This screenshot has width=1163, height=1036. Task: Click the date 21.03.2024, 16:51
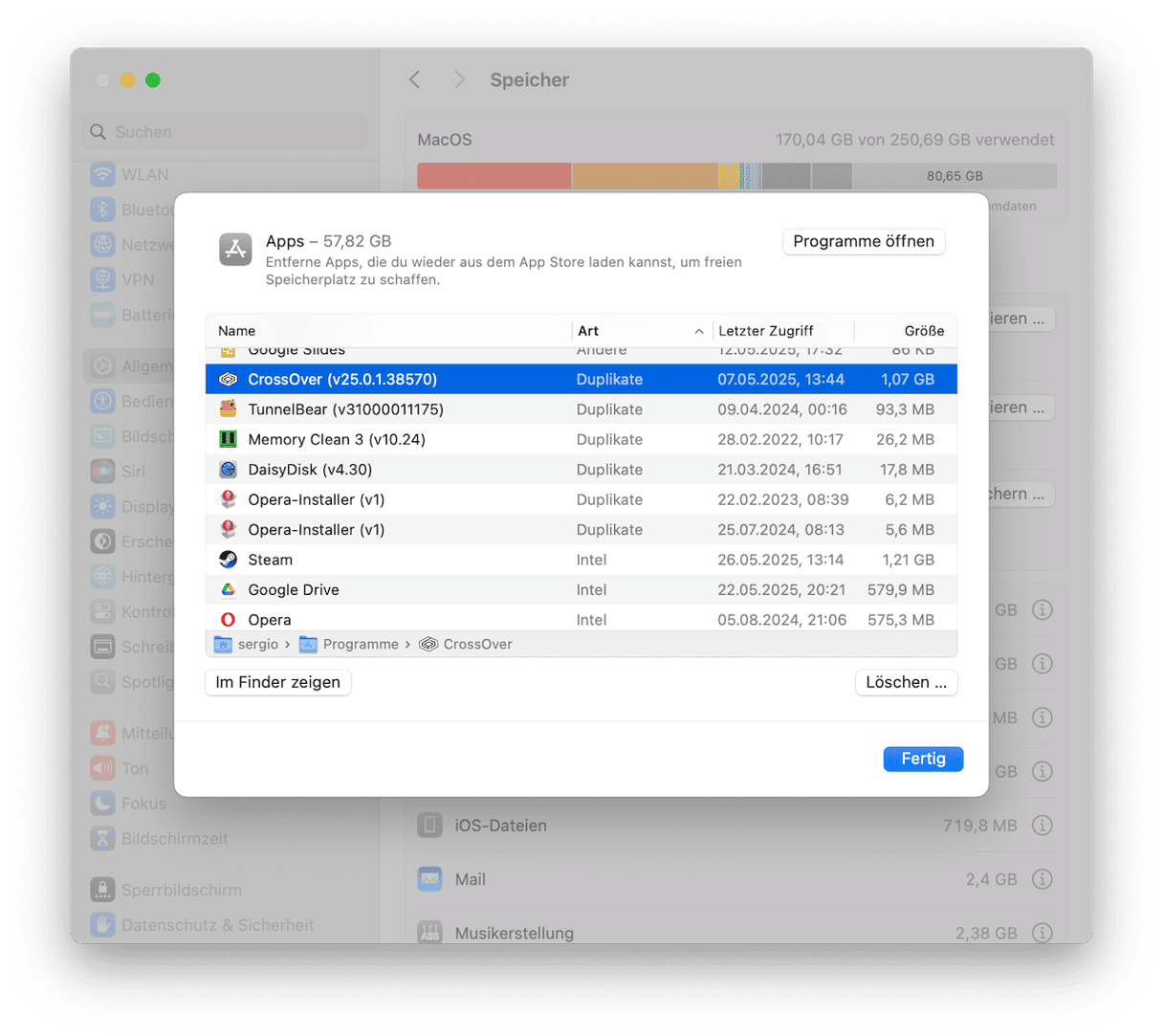pyautogui.click(x=780, y=470)
